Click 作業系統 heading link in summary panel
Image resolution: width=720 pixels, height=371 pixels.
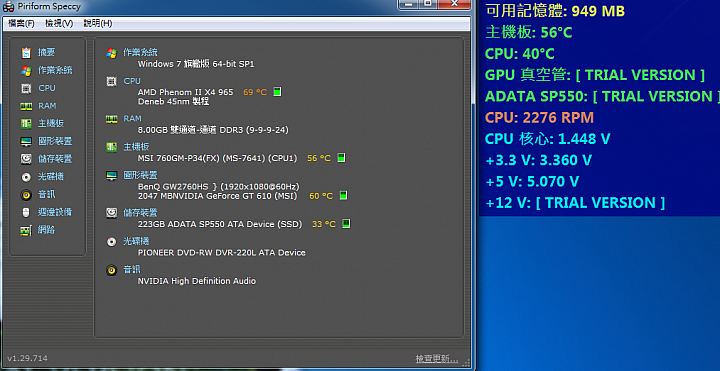pos(141,52)
